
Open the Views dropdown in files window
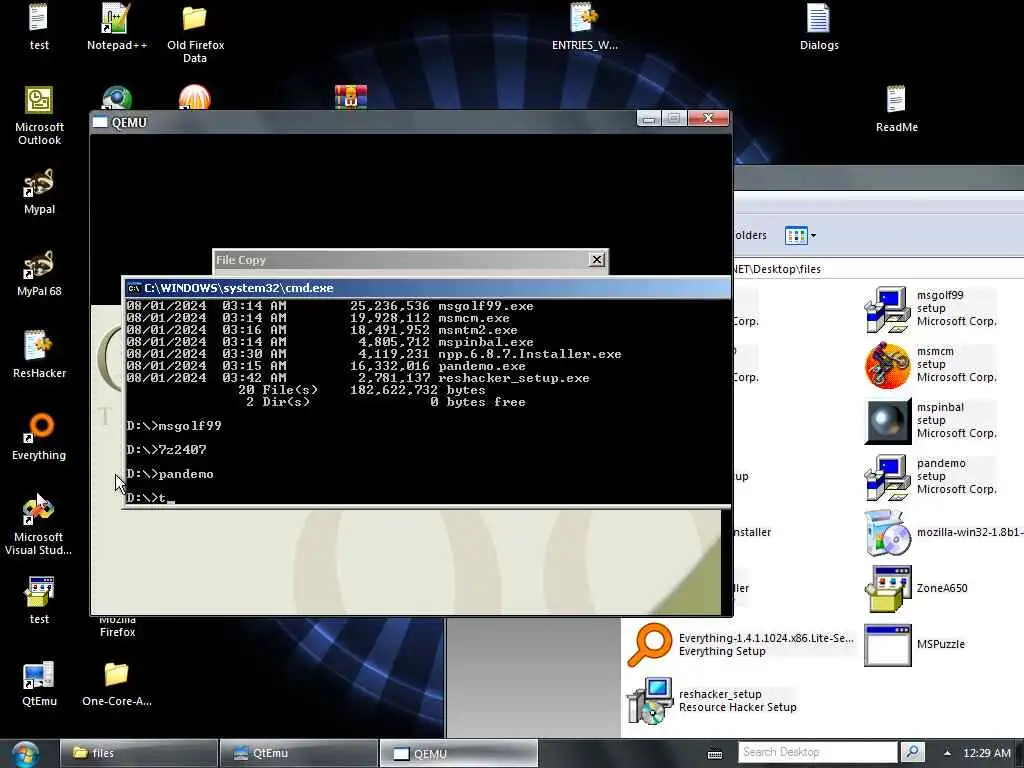tap(801, 235)
